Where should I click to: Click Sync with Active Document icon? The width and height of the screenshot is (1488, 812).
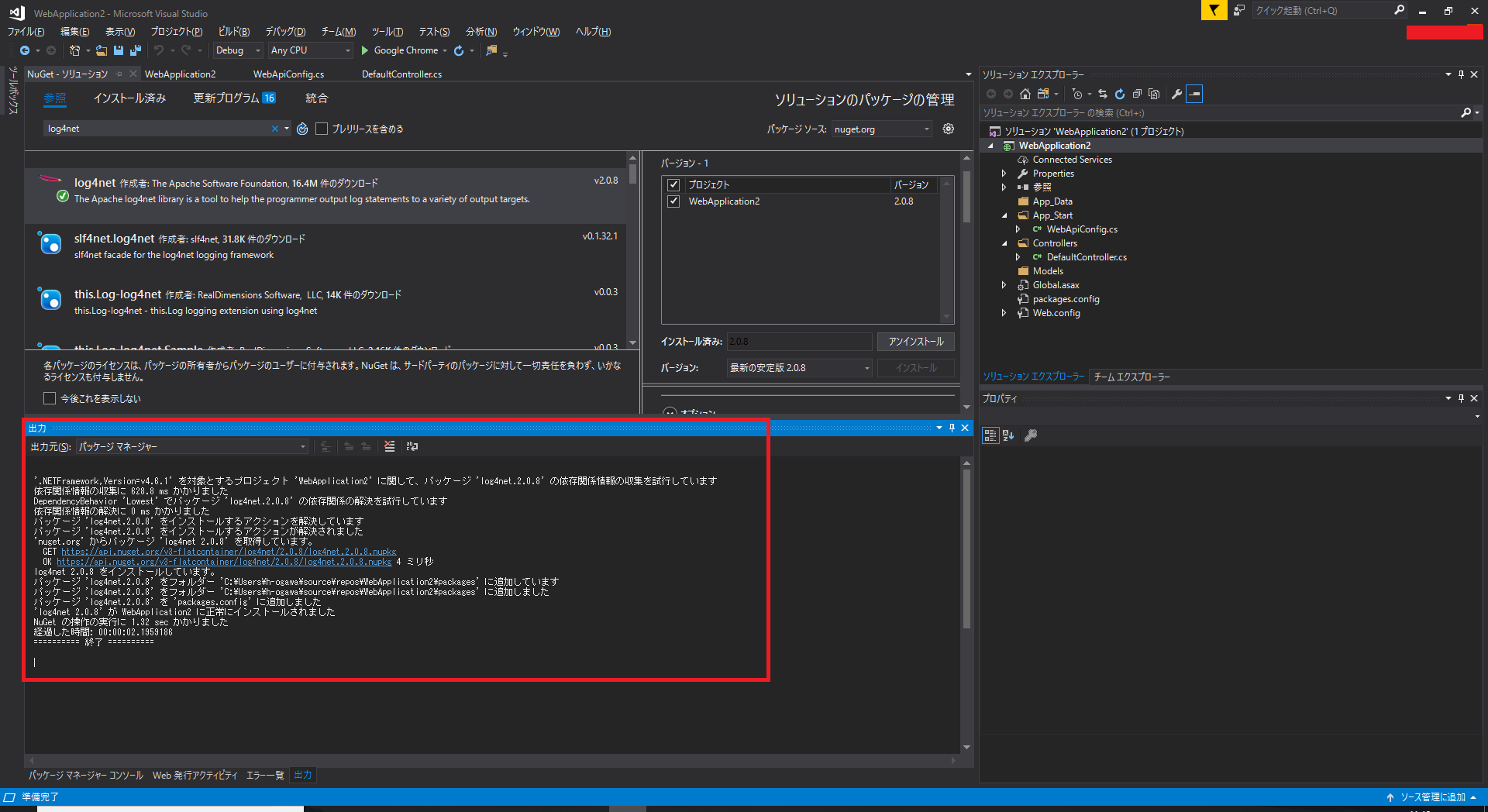tap(1103, 94)
